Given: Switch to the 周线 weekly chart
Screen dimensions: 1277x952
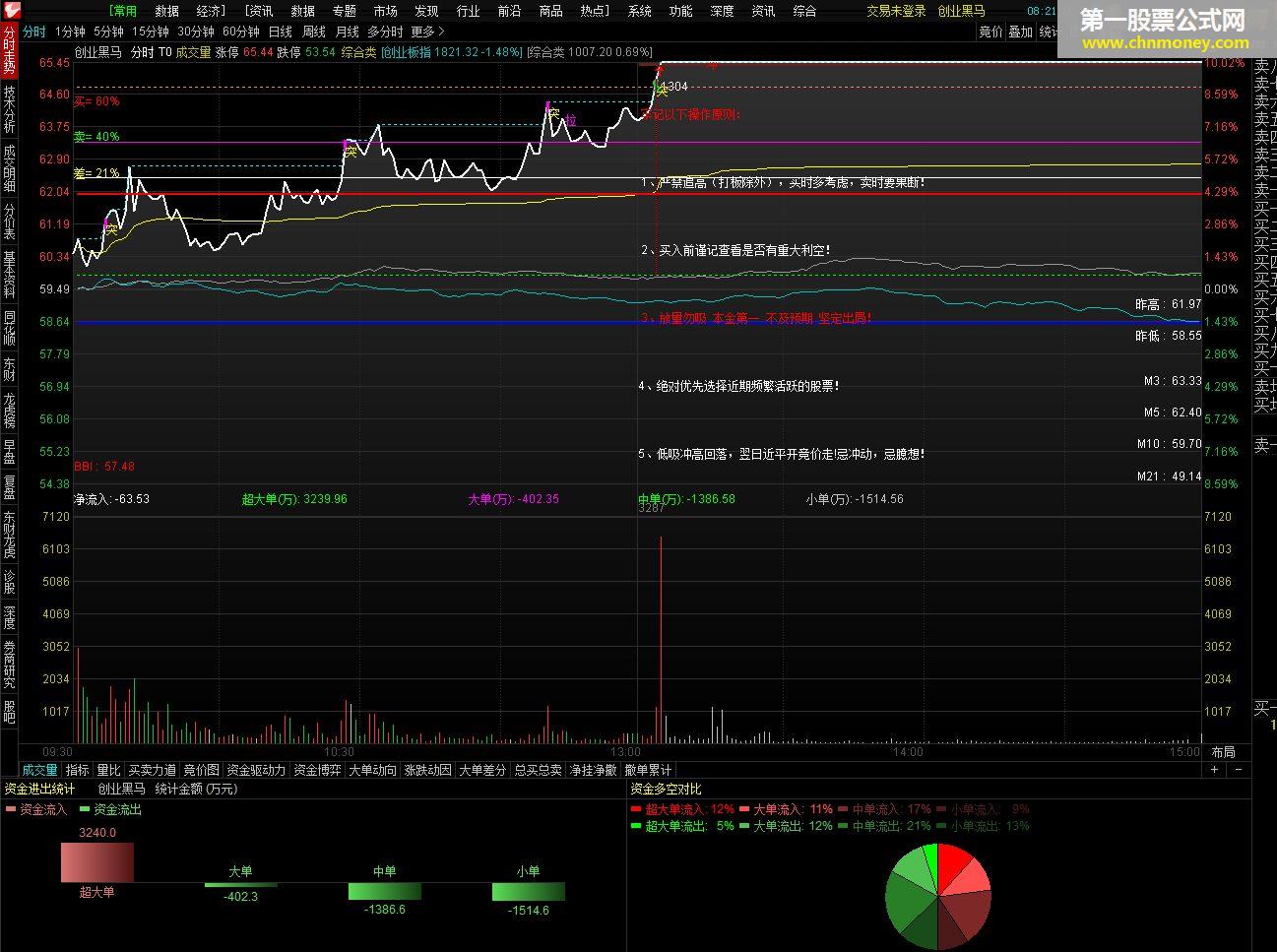Looking at the screenshot, I should [x=314, y=32].
